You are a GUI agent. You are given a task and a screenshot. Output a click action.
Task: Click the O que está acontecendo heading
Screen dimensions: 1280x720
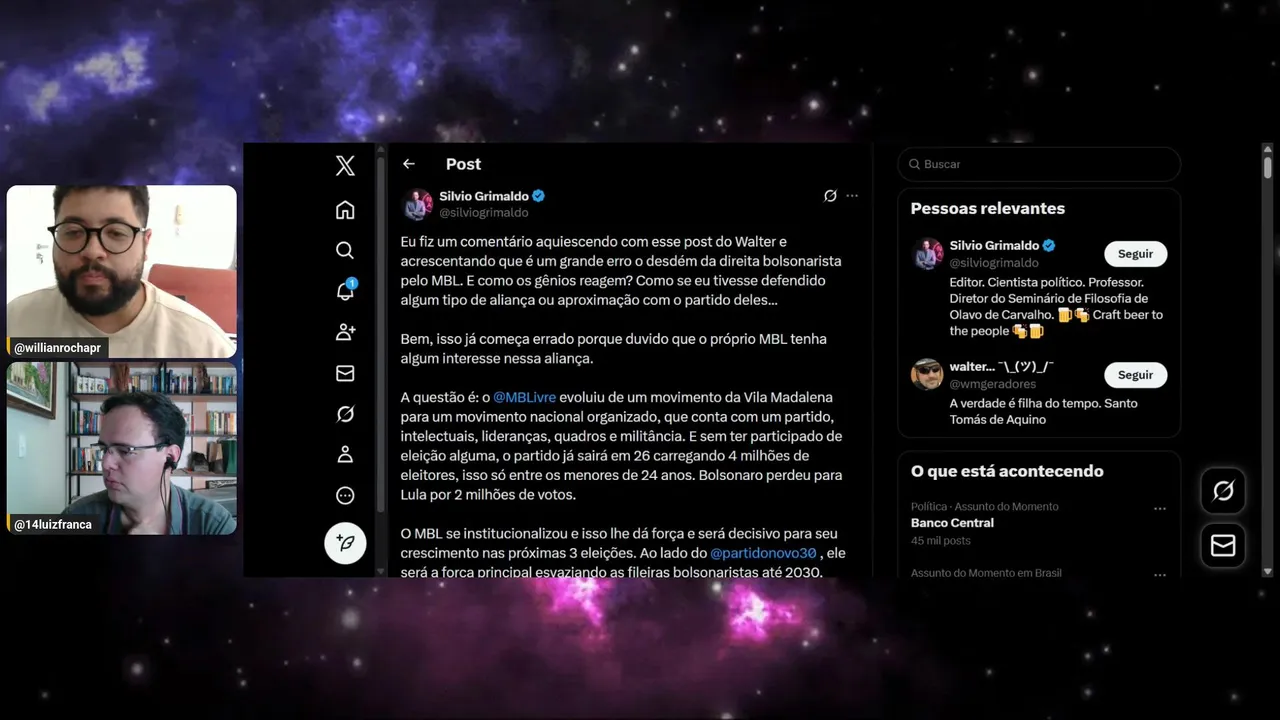[x=1007, y=471]
